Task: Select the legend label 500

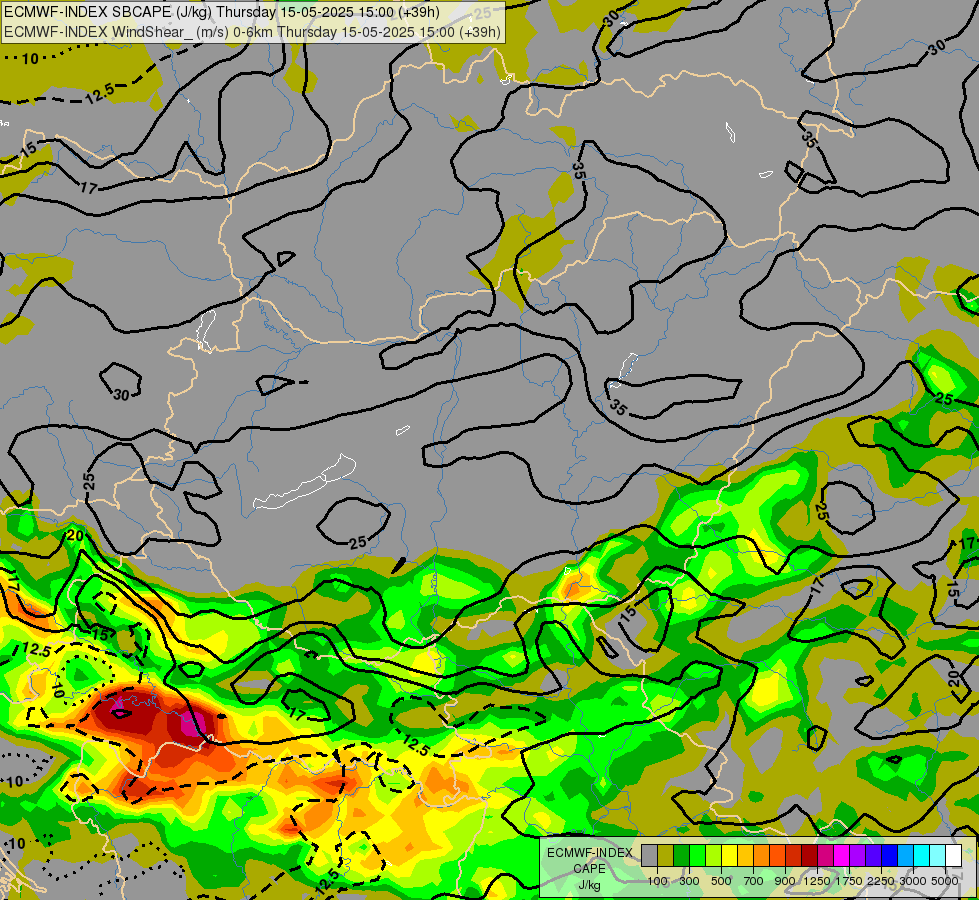Action: (x=721, y=881)
